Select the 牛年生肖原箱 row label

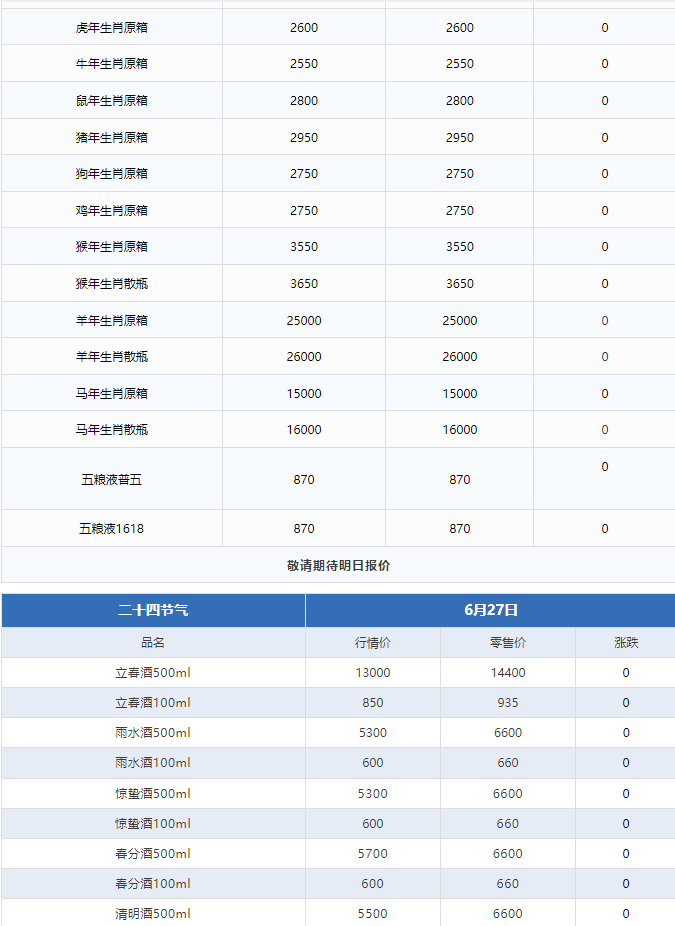click(x=112, y=64)
